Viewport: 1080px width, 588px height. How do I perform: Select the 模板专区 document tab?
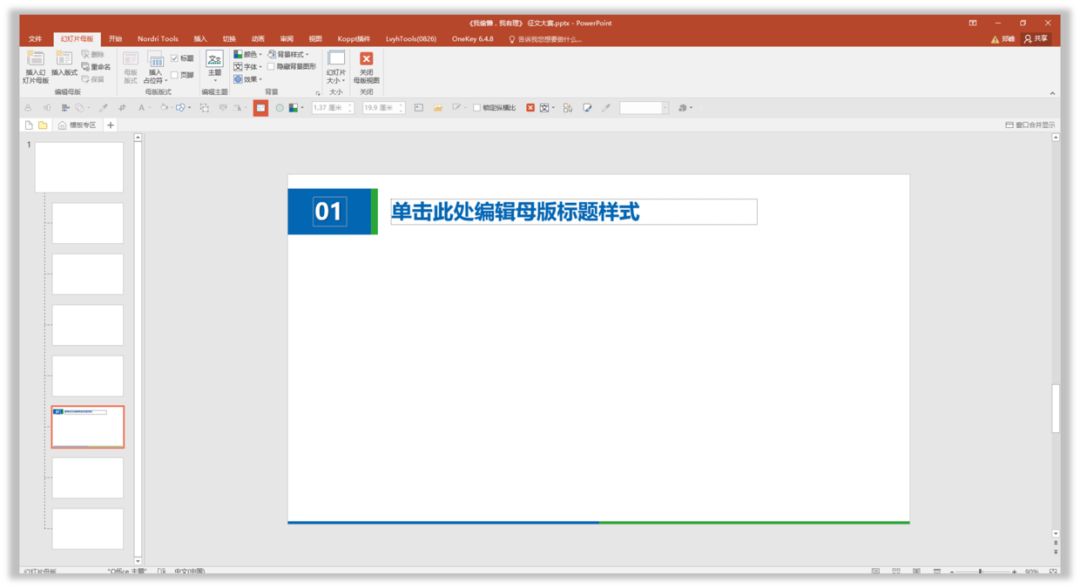(78, 125)
